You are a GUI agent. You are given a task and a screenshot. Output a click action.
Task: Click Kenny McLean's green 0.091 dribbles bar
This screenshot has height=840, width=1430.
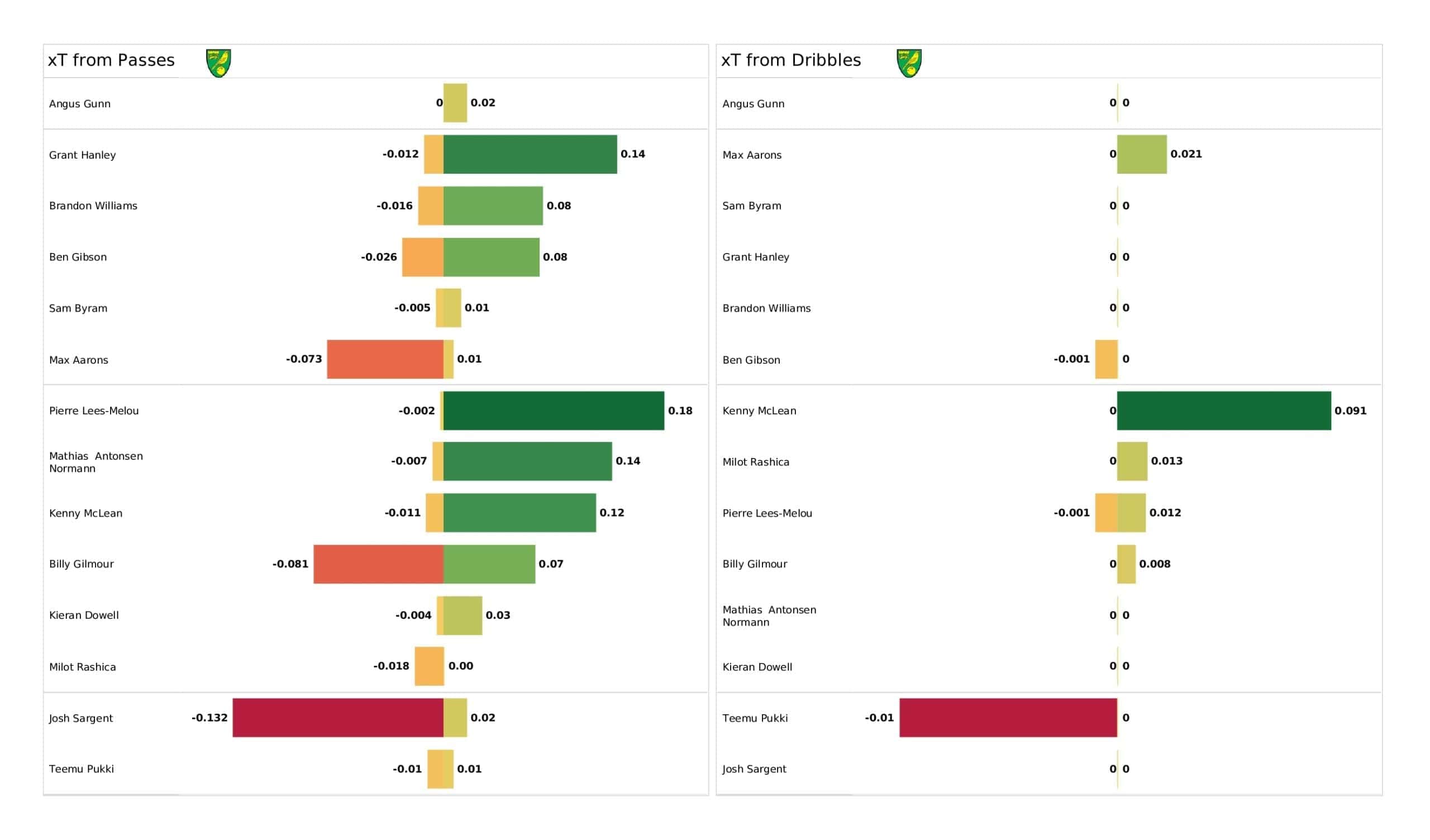[1223, 411]
